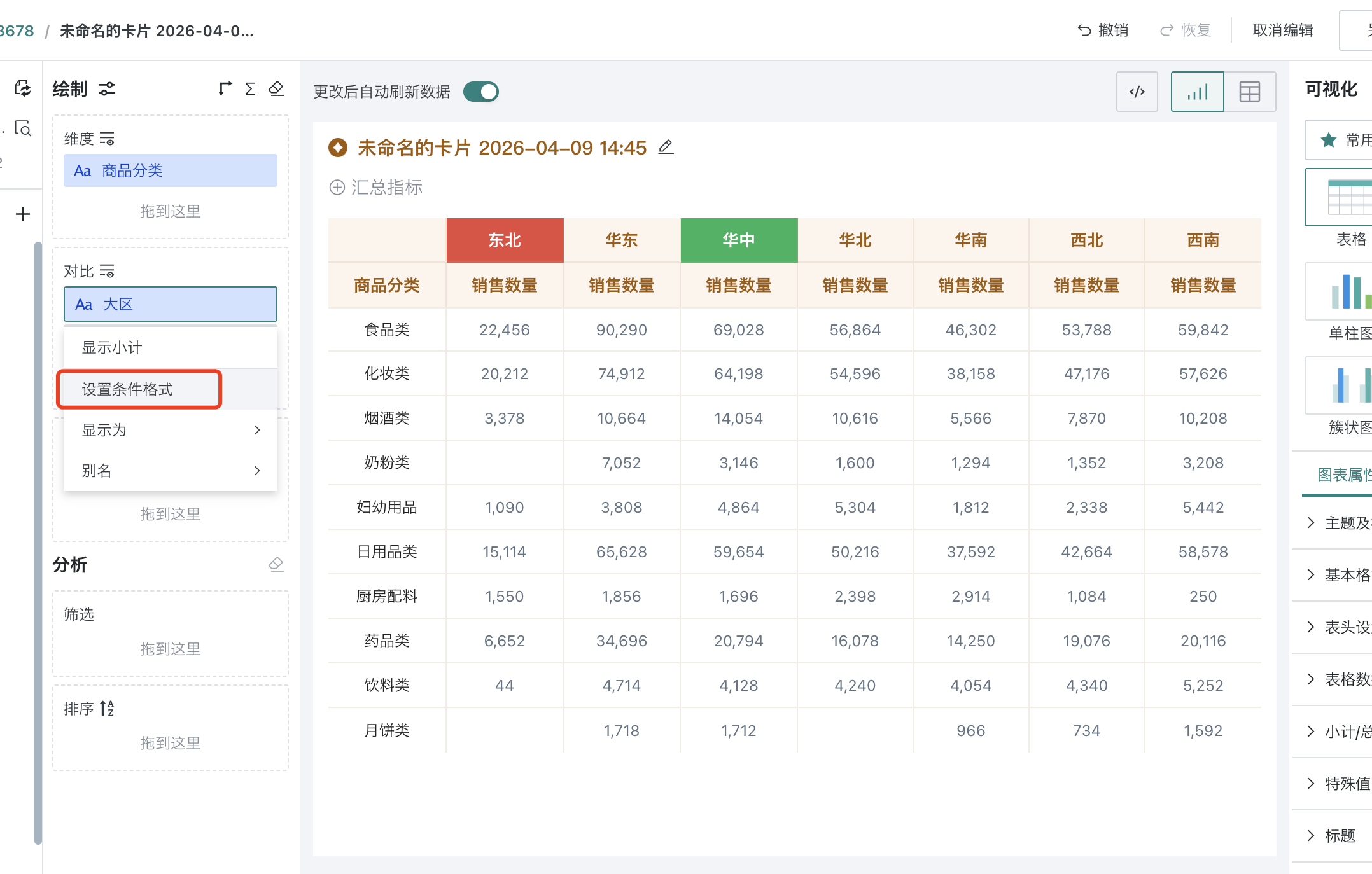Clear the 分析 section with its eraser icon
Image resolution: width=1372 pixels, height=874 pixels.
(x=276, y=564)
